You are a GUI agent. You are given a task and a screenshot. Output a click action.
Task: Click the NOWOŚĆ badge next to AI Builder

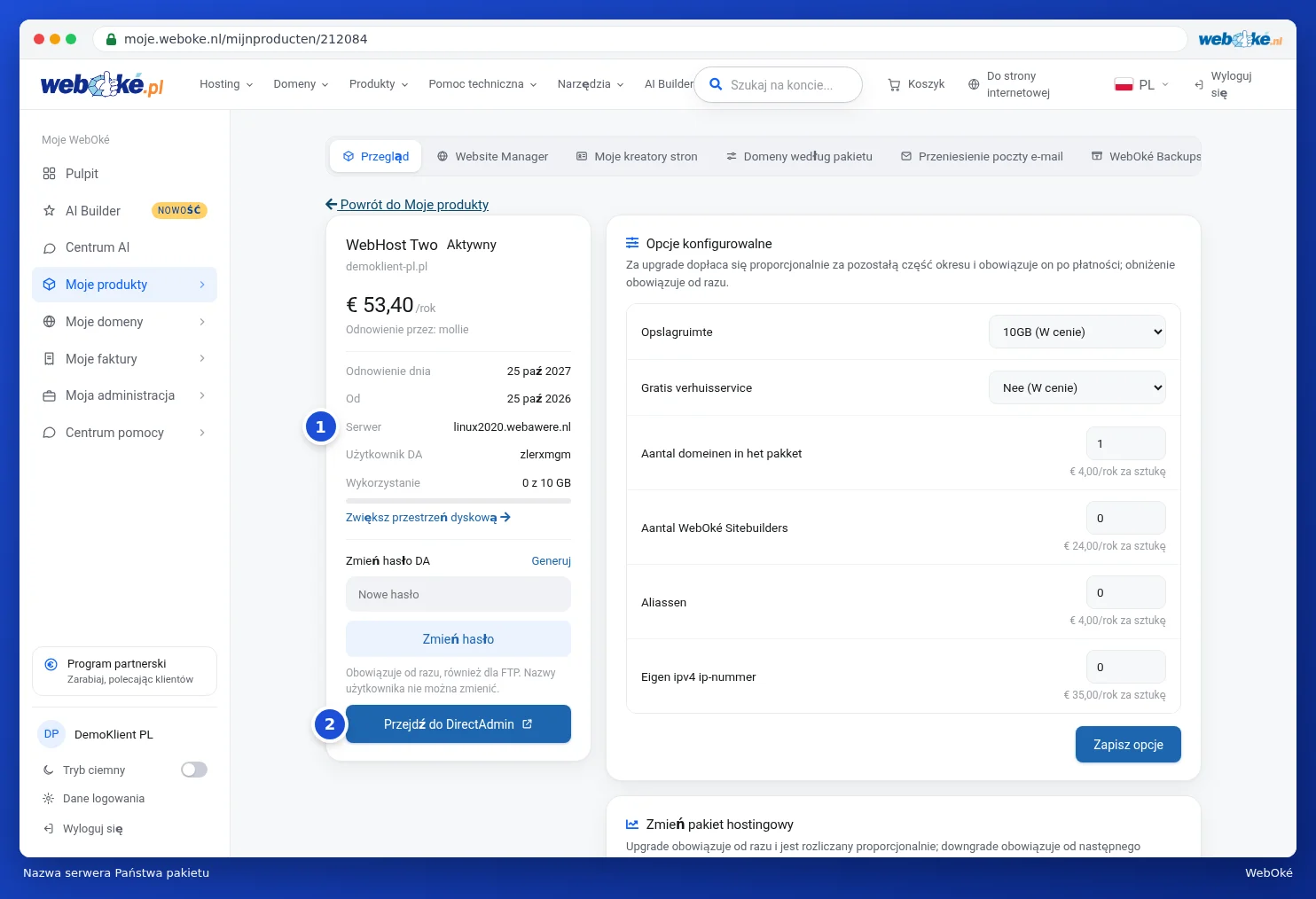[179, 211]
